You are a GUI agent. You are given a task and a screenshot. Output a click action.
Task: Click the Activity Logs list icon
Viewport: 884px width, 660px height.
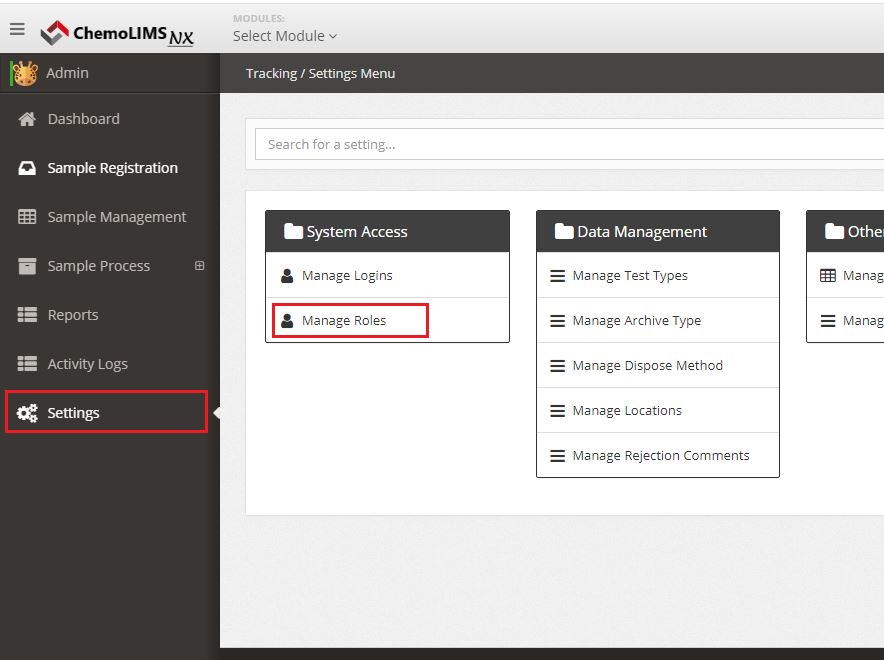pyautogui.click(x=27, y=364)
